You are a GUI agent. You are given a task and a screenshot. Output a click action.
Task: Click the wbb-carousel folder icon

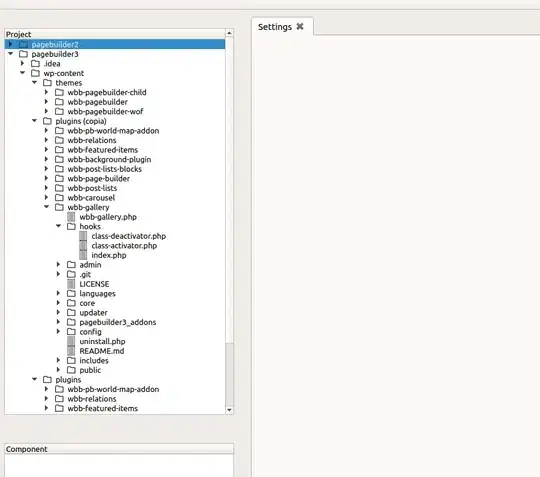(x=60, y=197)
